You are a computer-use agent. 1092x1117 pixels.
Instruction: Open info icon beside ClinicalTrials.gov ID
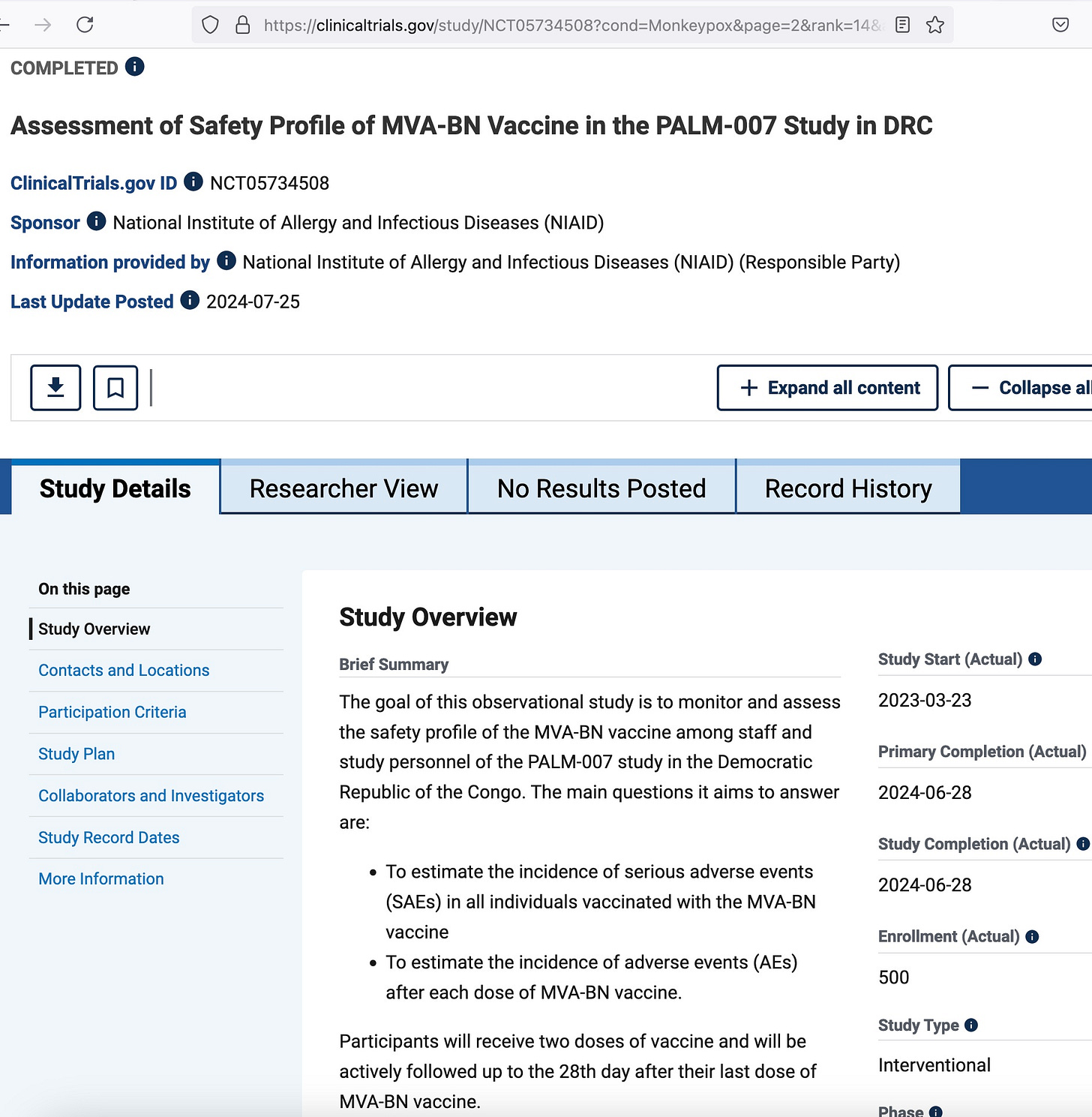coord(193,182)
